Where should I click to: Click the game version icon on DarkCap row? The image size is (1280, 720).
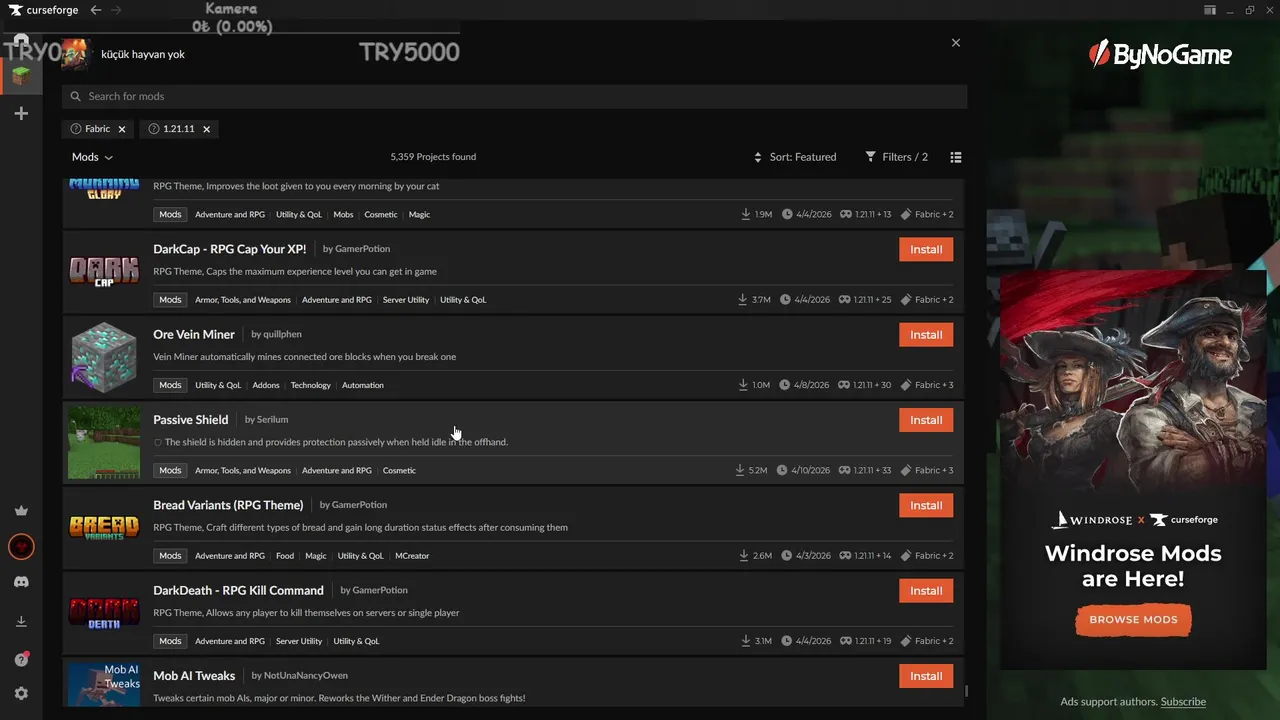click(845, 300)
